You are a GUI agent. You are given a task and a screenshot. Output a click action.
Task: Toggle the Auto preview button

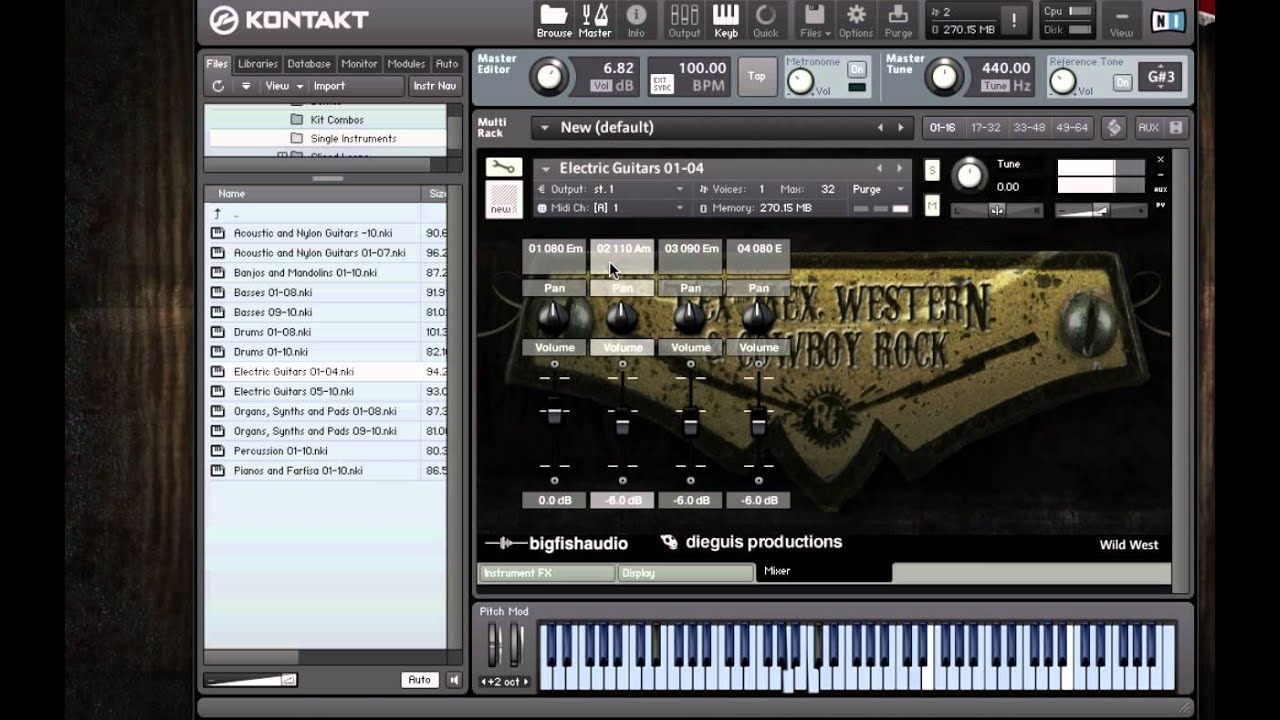[420, 680]
